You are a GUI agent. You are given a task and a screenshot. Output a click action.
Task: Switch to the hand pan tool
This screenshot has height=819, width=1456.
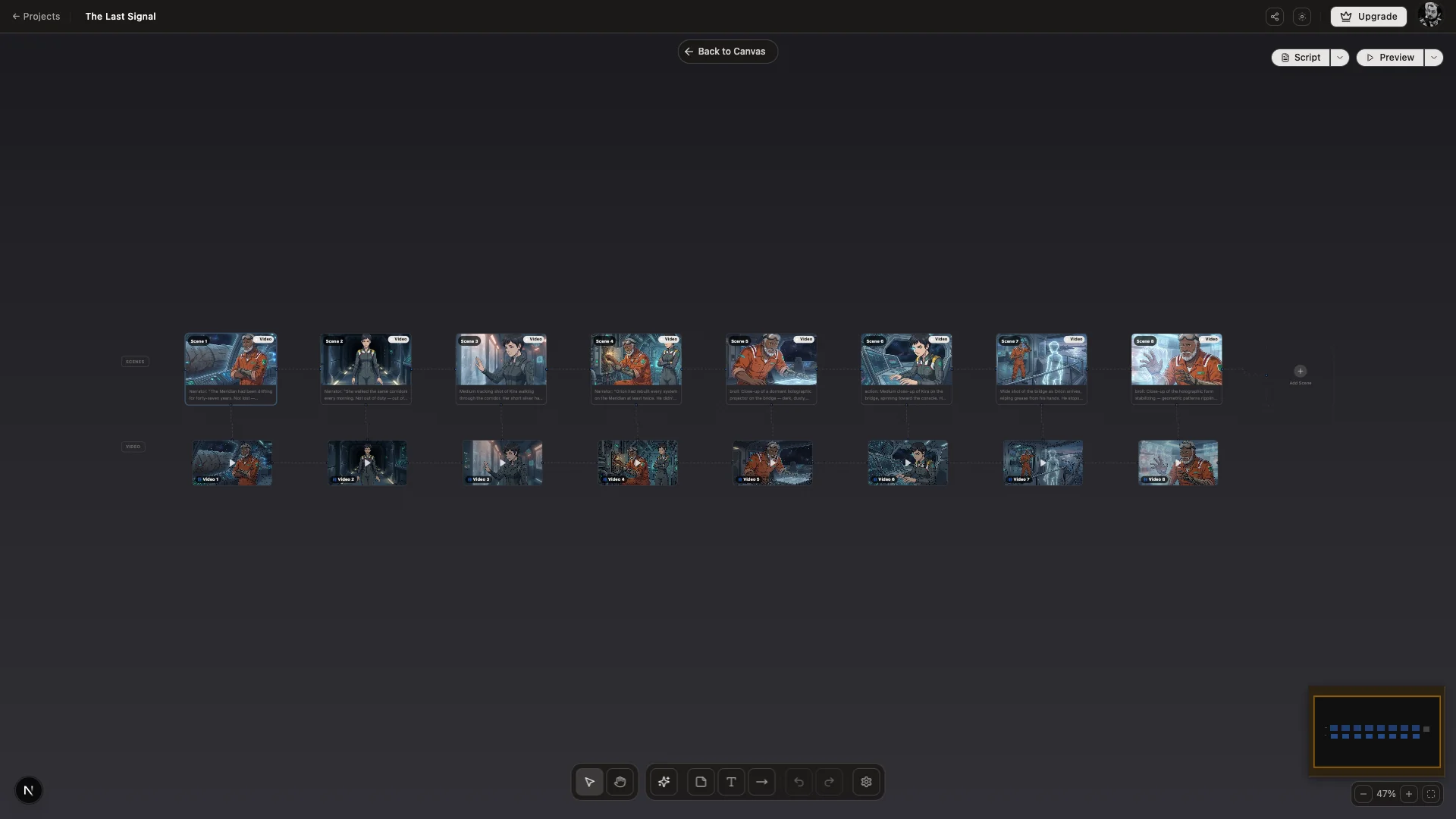[x=620, y=782]
